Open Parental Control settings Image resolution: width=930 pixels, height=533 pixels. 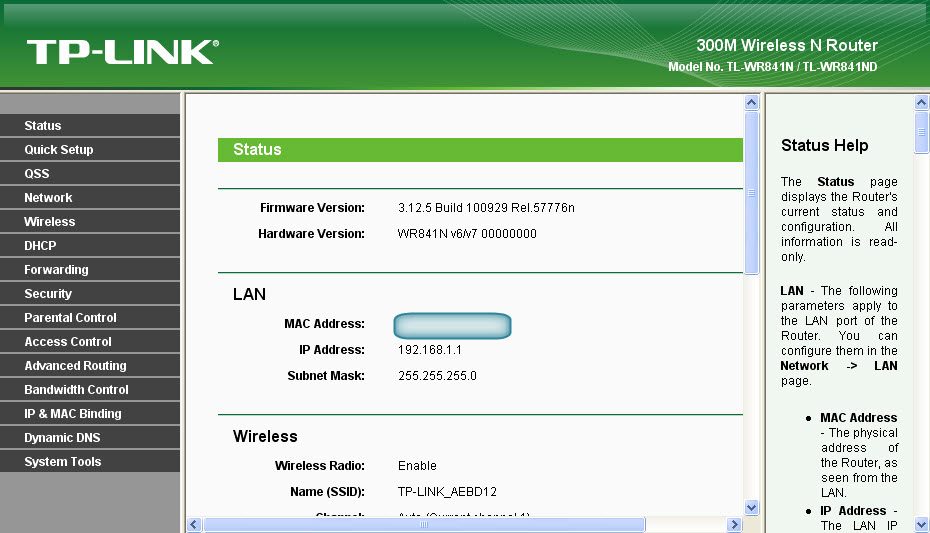tap(70, 318)
